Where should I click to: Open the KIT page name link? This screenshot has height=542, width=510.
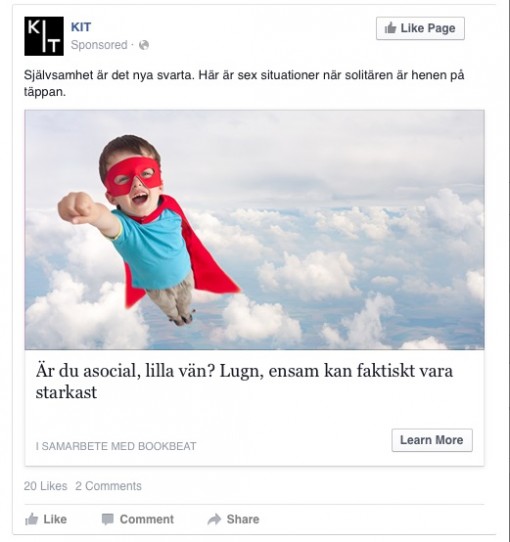(x=81, y=27)
